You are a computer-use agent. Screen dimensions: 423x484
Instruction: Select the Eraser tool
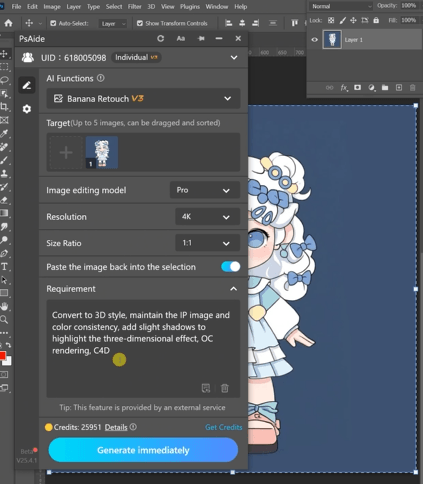click(4, 200)
